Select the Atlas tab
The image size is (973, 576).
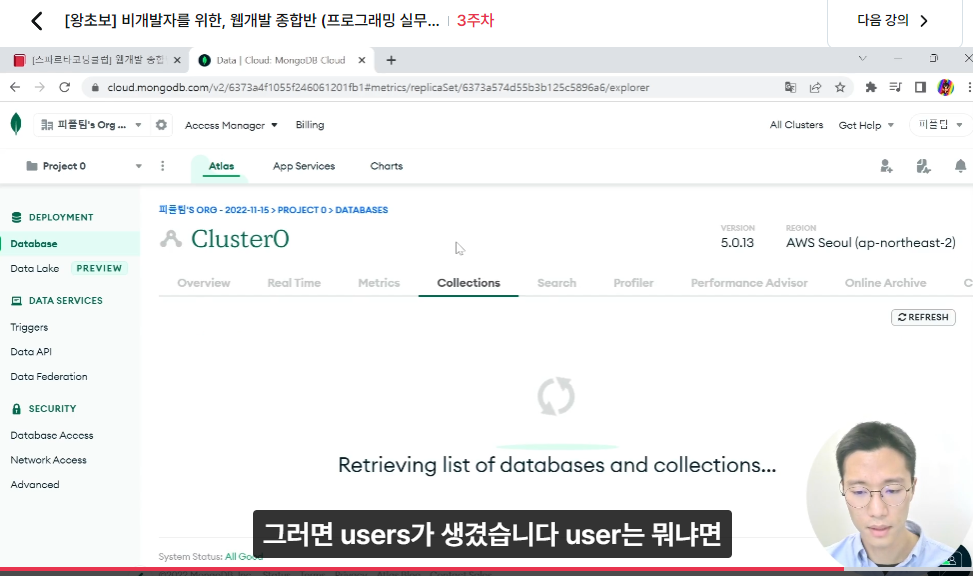point(221,166)
